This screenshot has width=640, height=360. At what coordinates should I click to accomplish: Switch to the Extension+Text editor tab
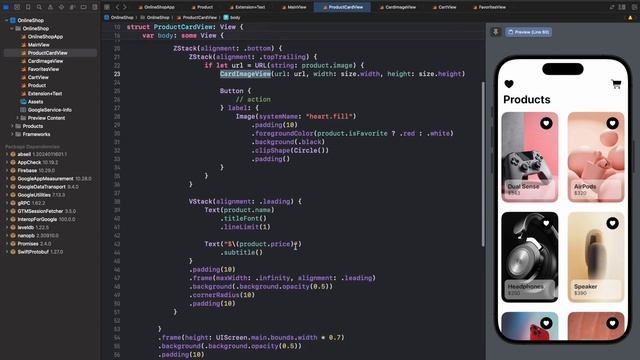247,7
